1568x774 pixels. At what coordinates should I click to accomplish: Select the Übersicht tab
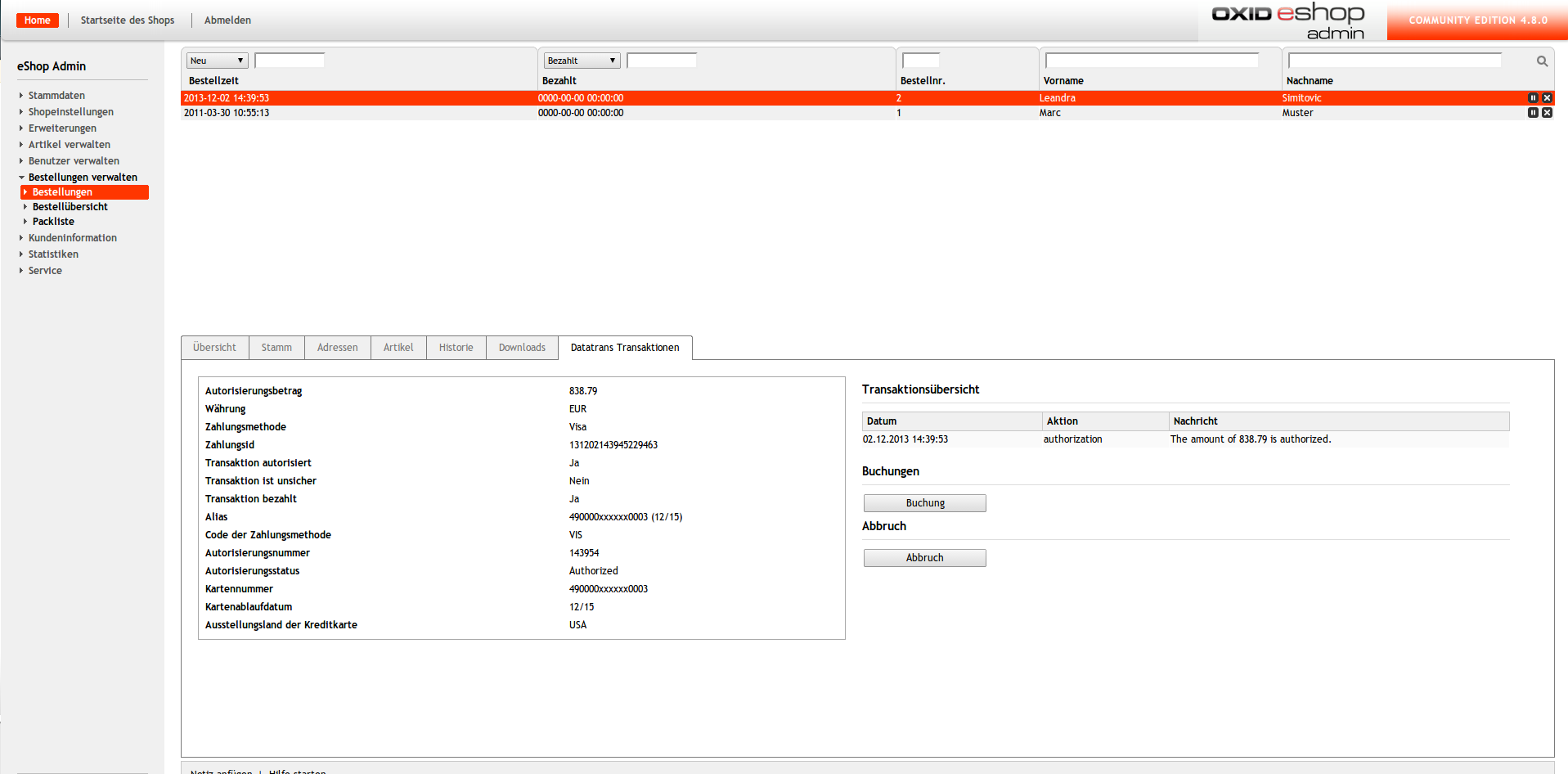click(x=214, y=348)
